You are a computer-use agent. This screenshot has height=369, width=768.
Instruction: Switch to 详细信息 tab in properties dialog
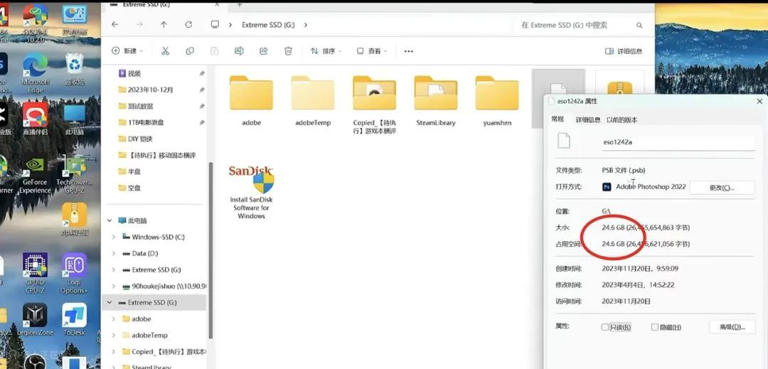point(588,120)
